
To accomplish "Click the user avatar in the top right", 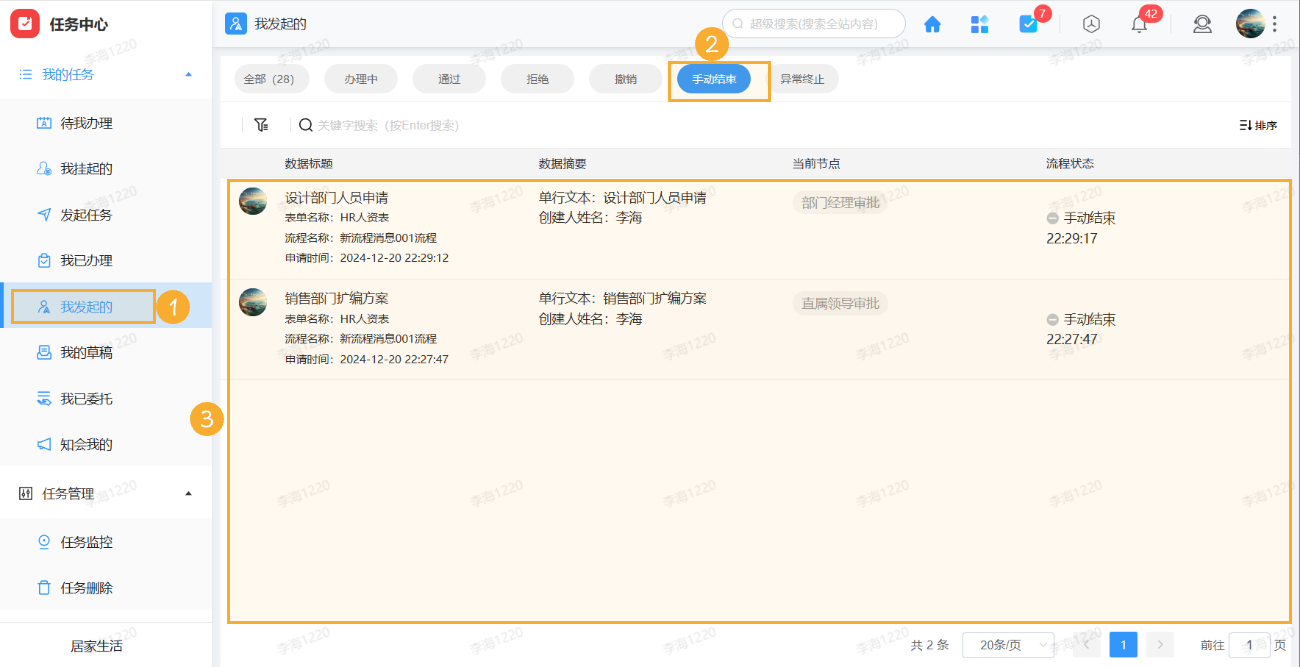I will (x=1250, y=23).
